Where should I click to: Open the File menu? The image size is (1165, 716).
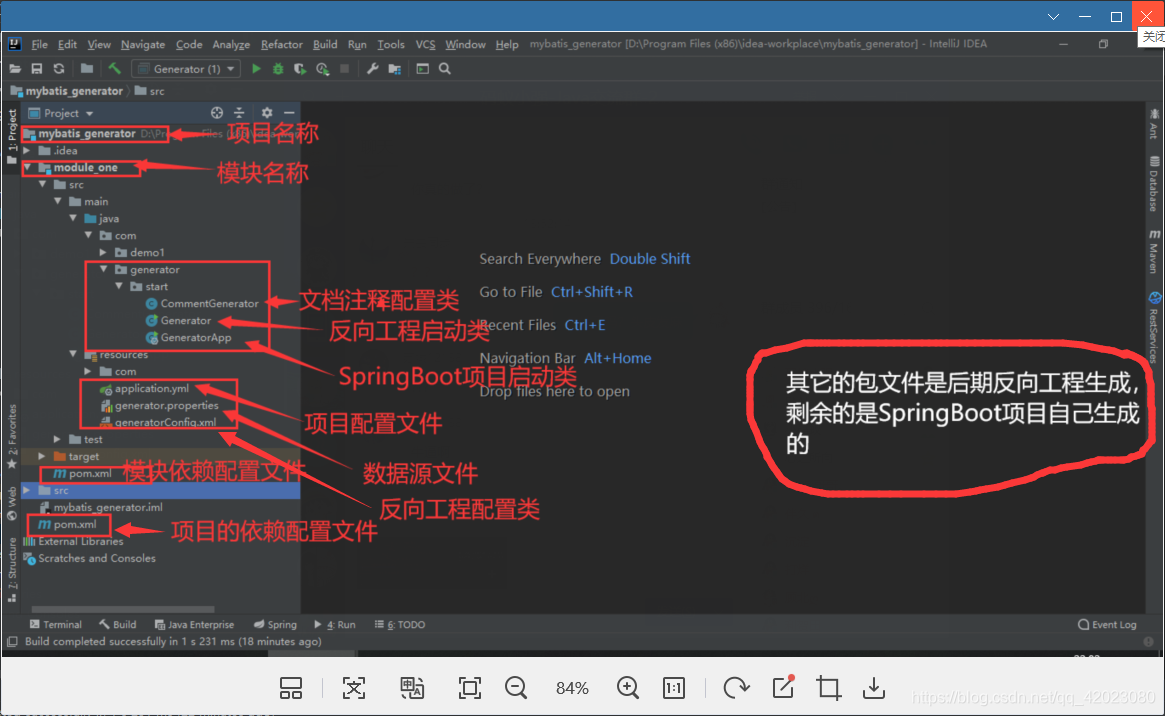pyautogui.click(x=39, y=45)
